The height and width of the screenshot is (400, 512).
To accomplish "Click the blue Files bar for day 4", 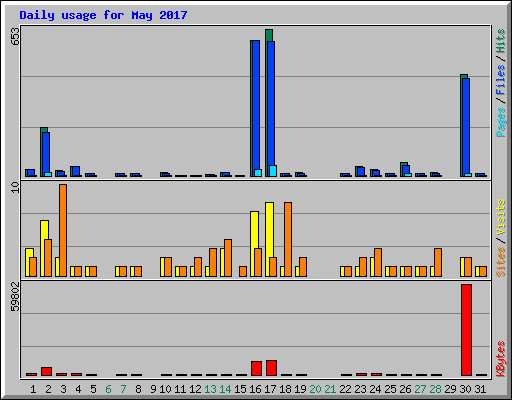I will [x=76, y=171].
